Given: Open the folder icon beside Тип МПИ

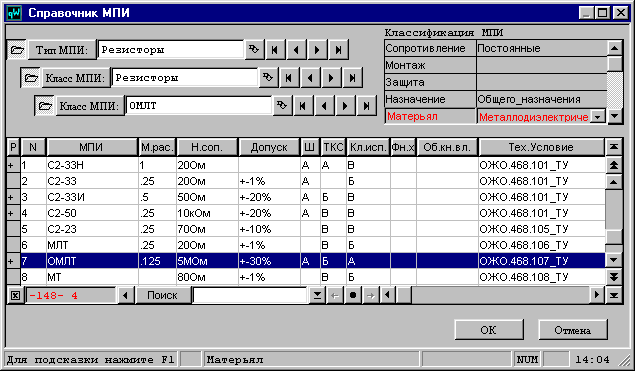Looking at the screenshot, I should (x=17, y=50).
